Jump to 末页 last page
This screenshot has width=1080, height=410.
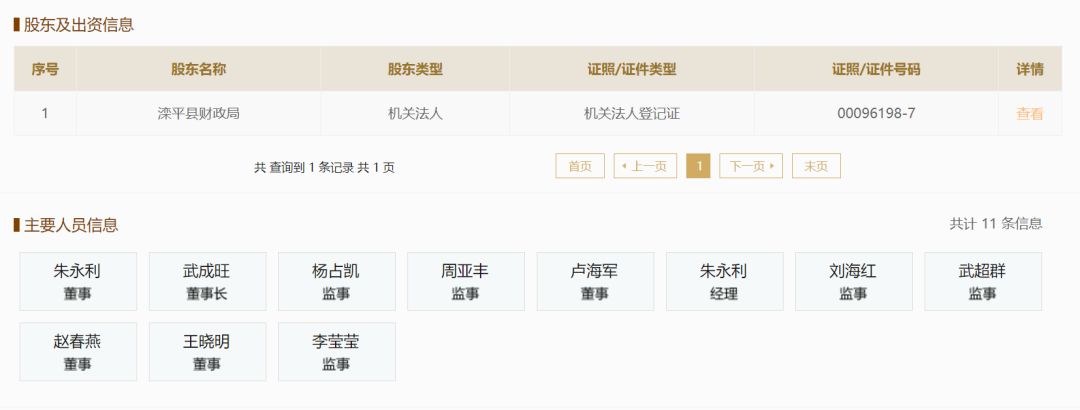click(816, 166)
